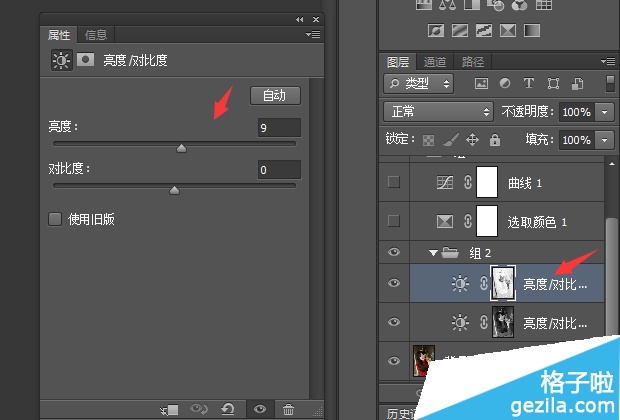Click the filter for type layers icon

527,83
